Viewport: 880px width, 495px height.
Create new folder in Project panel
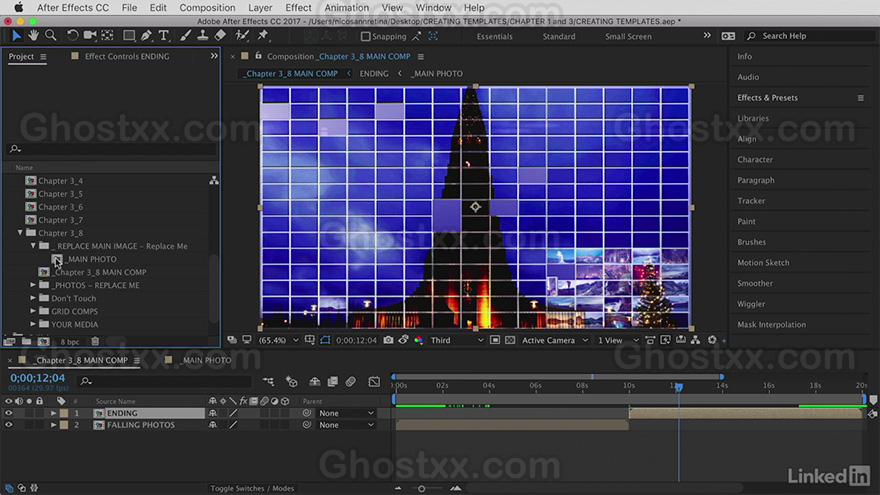pyautogui.click(x=26, y=341)
